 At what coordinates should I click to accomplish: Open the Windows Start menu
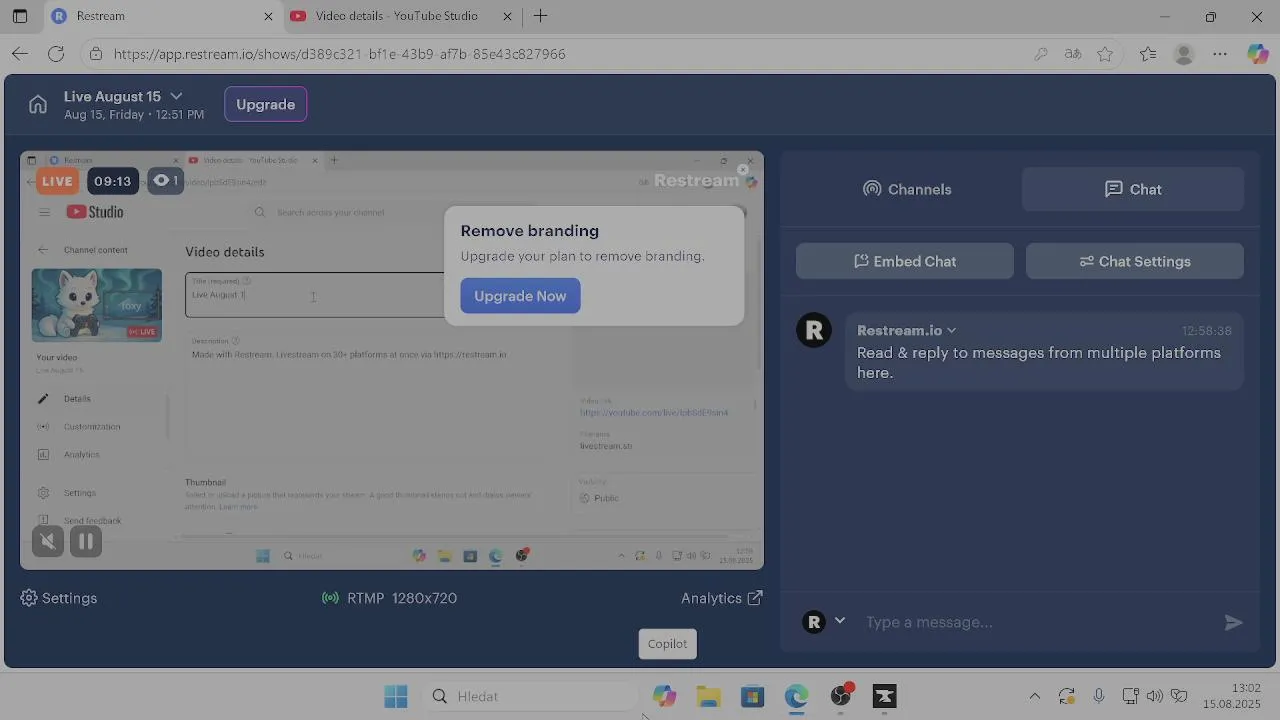[x=396, y=696]
